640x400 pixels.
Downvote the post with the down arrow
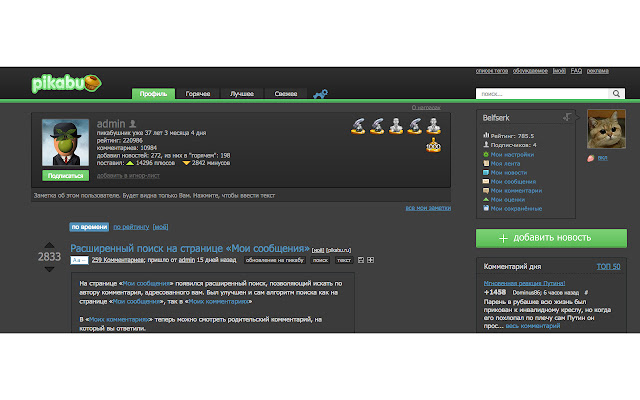pyautogui.click(x=49, y=269)
